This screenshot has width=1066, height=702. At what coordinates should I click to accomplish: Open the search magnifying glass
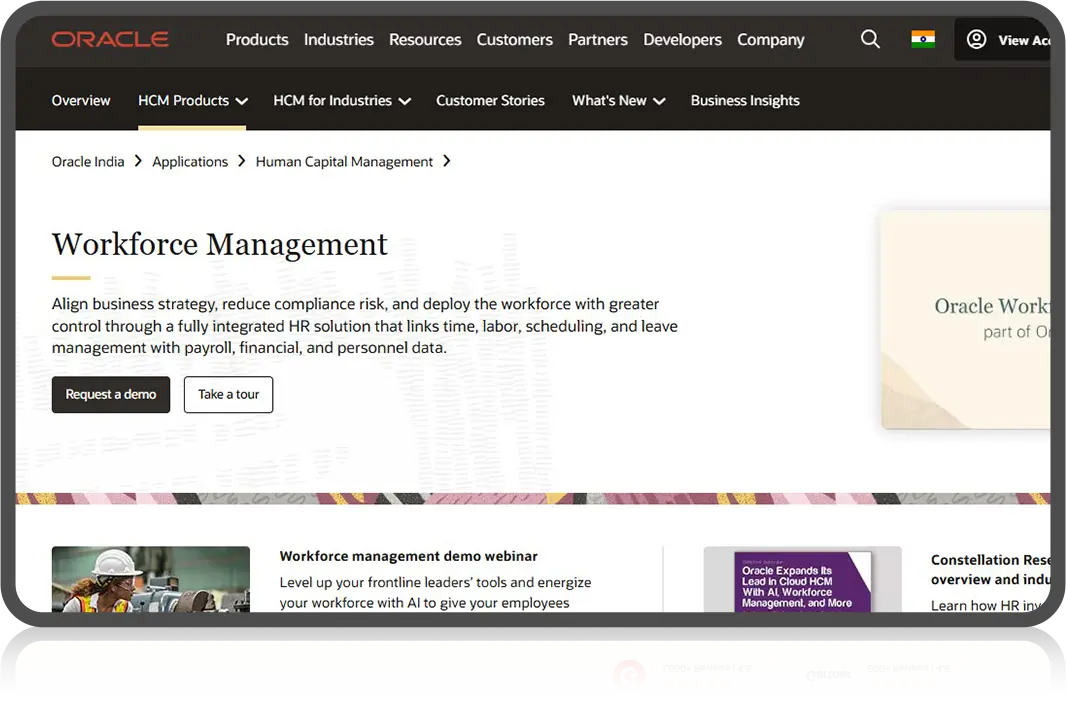click(x=869, y=39)
